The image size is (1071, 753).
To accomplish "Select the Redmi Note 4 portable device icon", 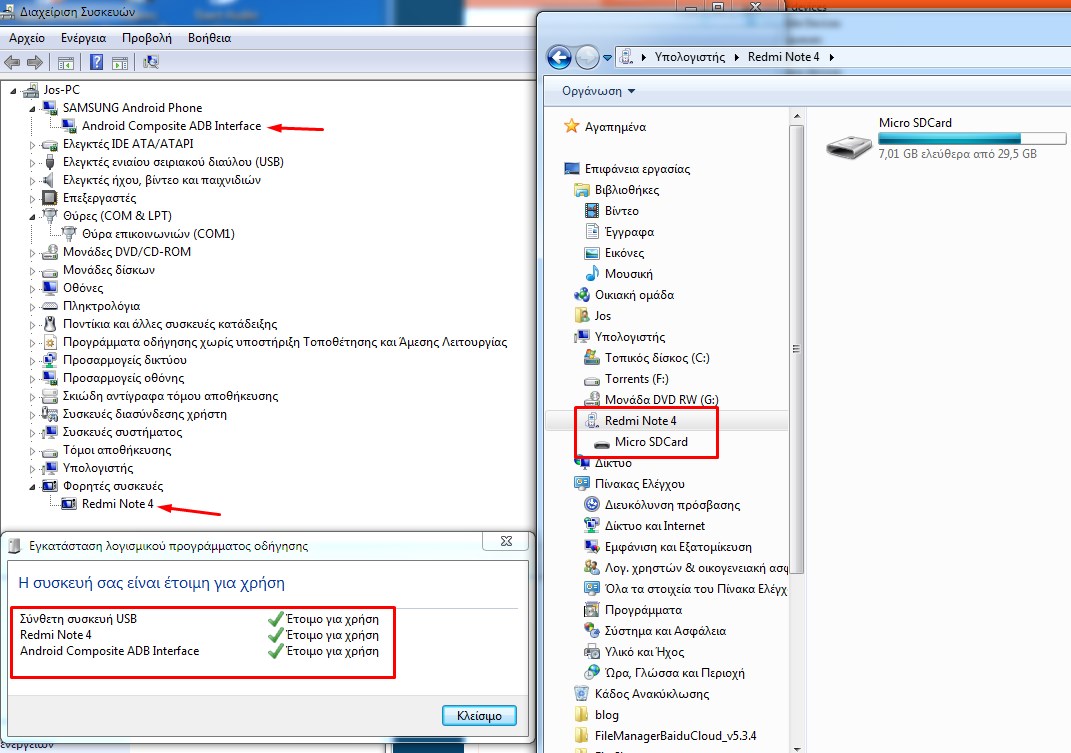I will [68, 504].
